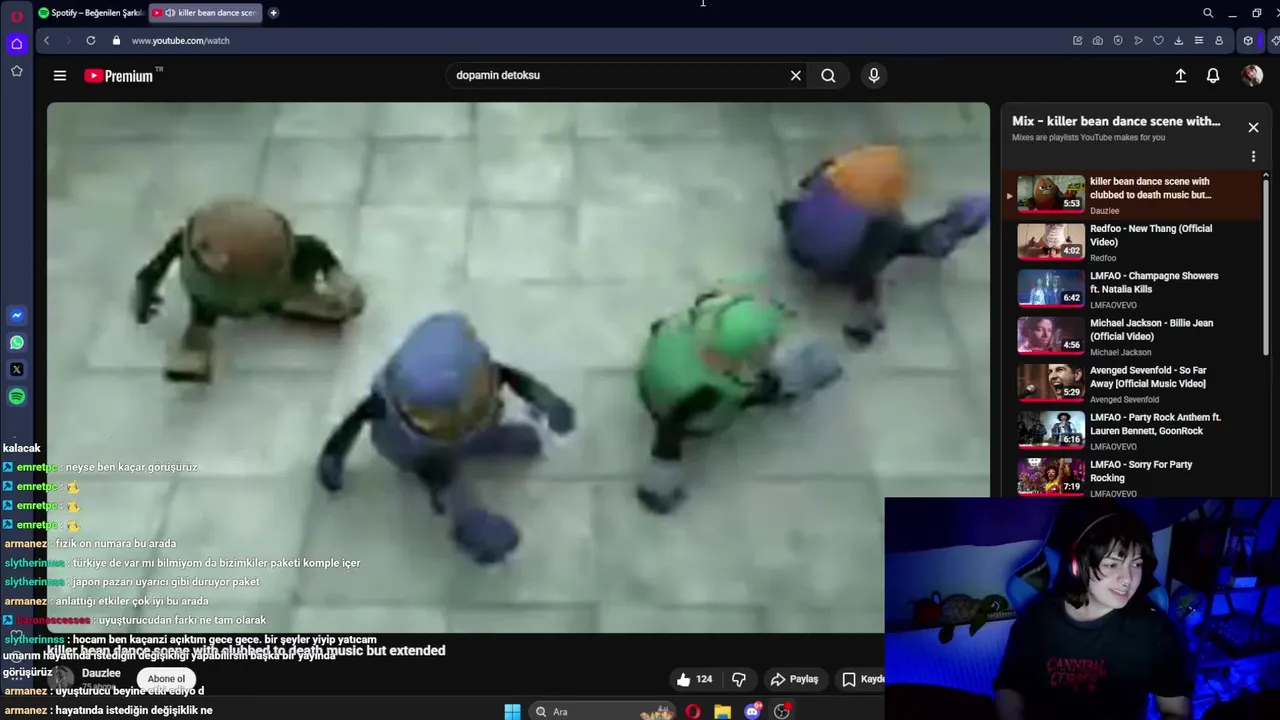Open a new browser tab

point(273,13)
